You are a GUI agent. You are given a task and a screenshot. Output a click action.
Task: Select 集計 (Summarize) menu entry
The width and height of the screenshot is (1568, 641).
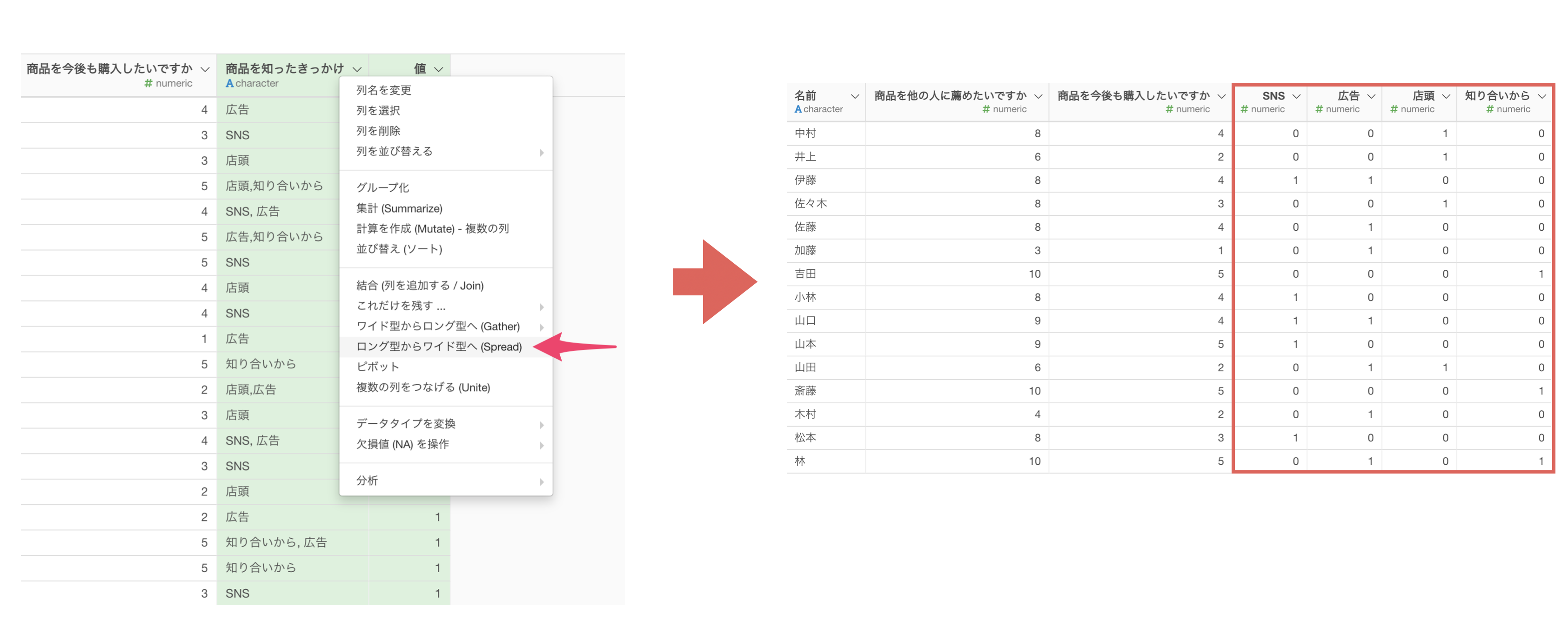pyautogui.click(x=446, y=208)
